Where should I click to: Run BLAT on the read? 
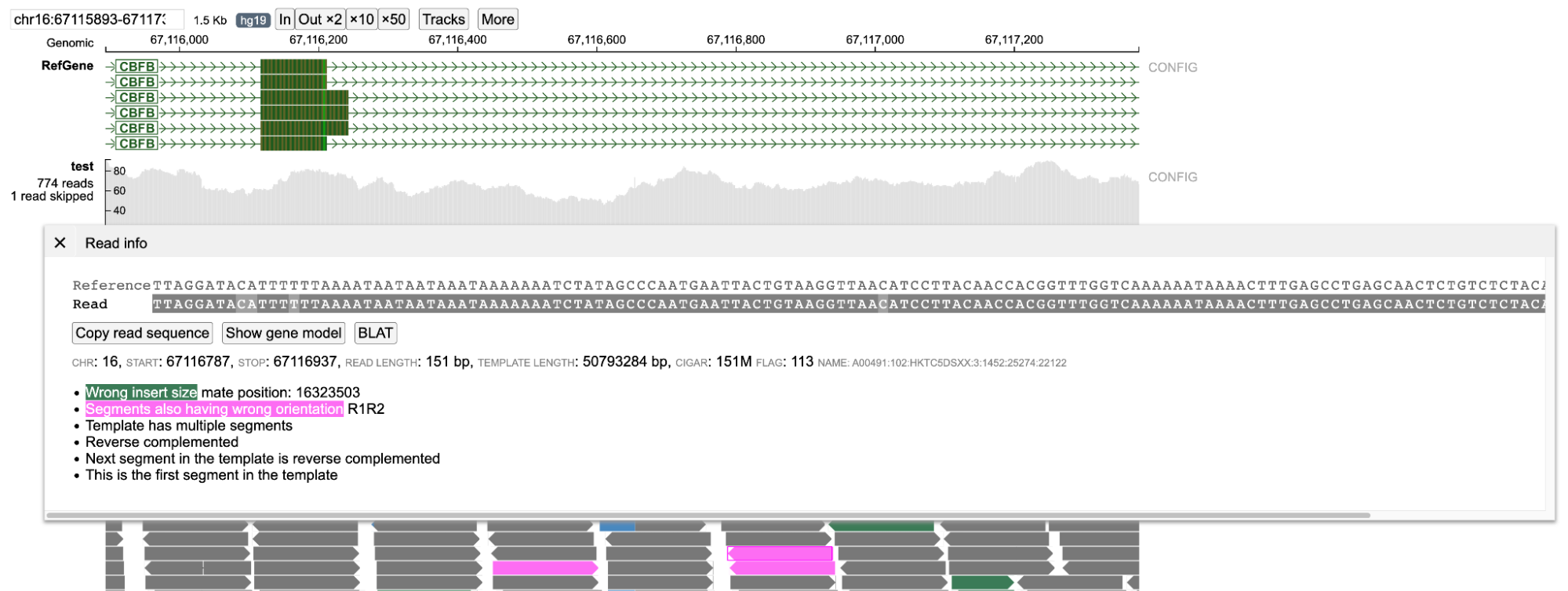(375, 333)
